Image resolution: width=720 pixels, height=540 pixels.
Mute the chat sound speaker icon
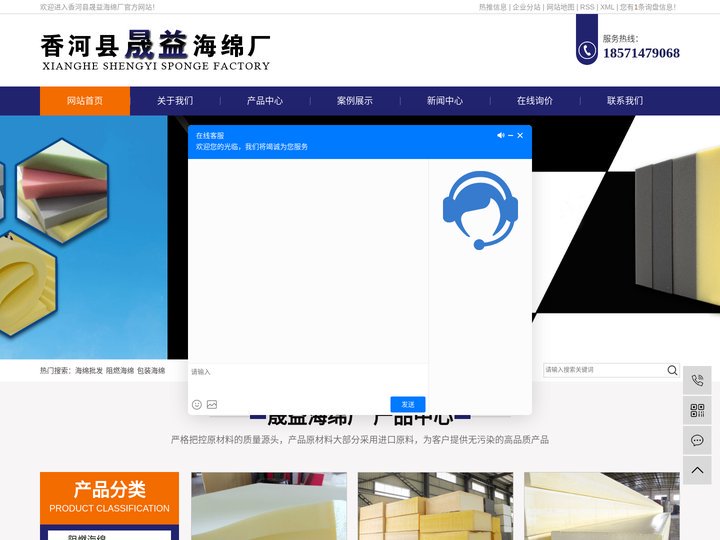point(501,135)
